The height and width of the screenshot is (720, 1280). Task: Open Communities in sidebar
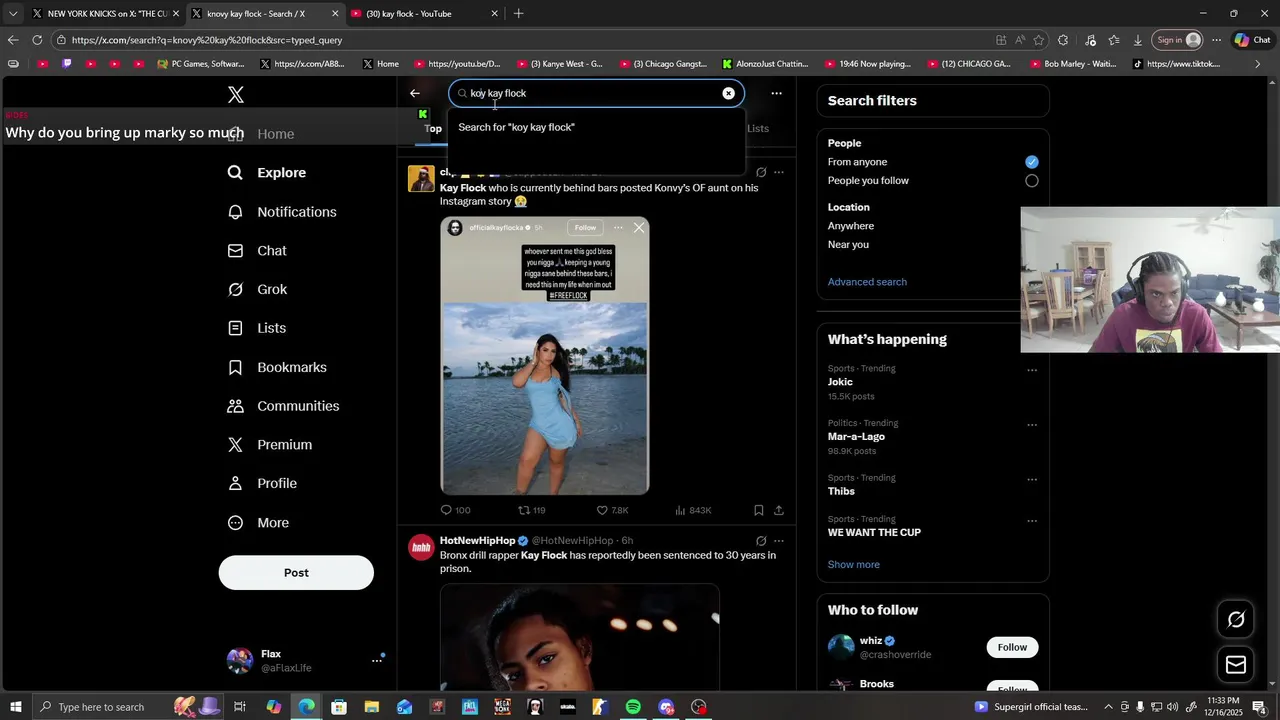pyautogui.click(x=283, y=406)
